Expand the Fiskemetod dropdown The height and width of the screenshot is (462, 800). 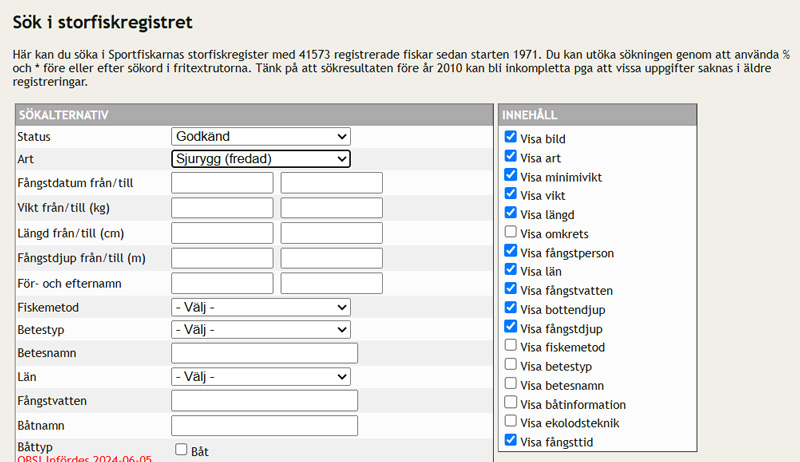coord(261,307)
